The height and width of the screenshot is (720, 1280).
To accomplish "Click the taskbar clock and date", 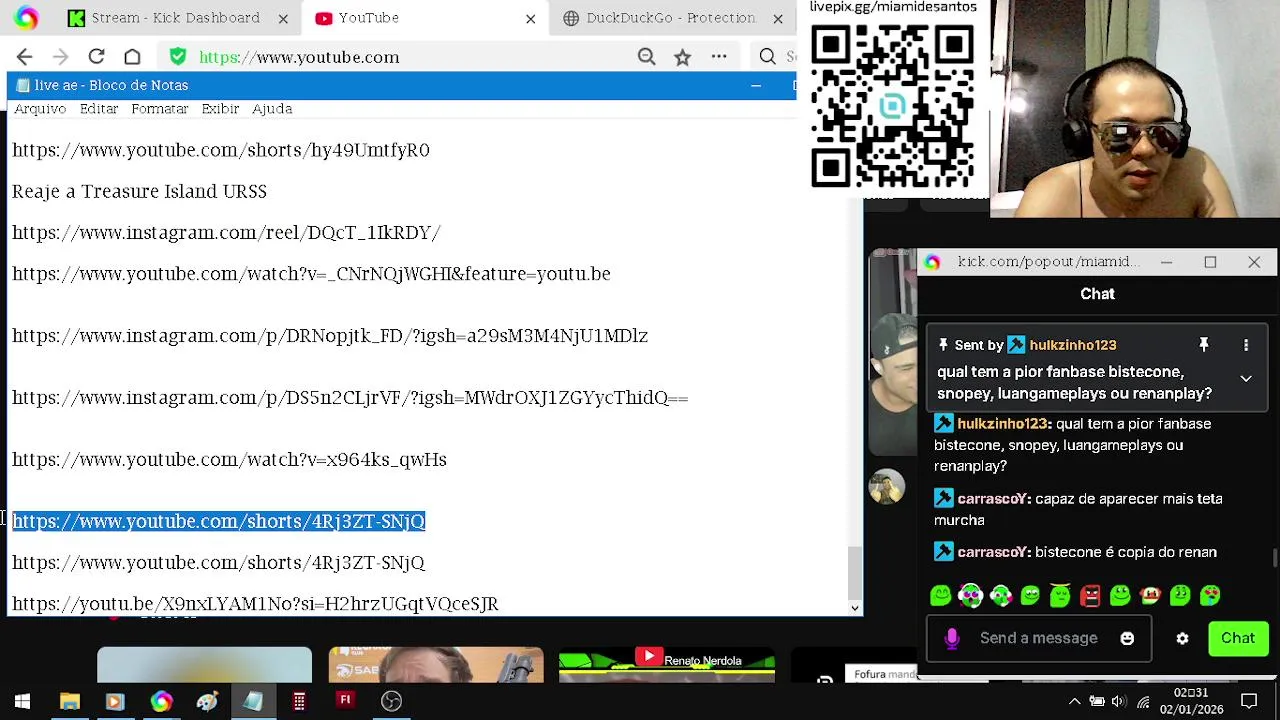I will pyautogui.click(x=1191, y=701).
